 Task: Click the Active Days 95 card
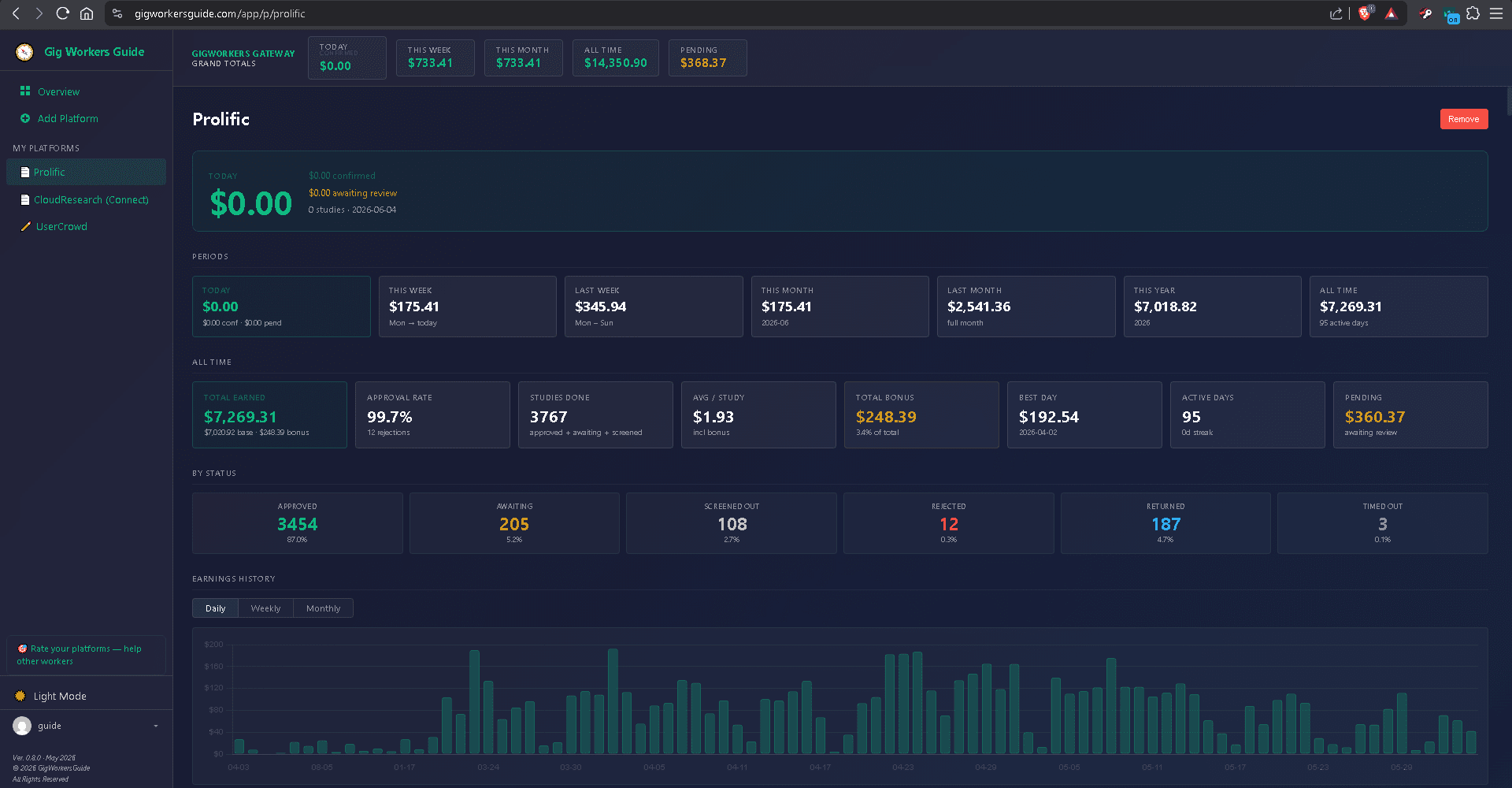(x=1247, y=415)
